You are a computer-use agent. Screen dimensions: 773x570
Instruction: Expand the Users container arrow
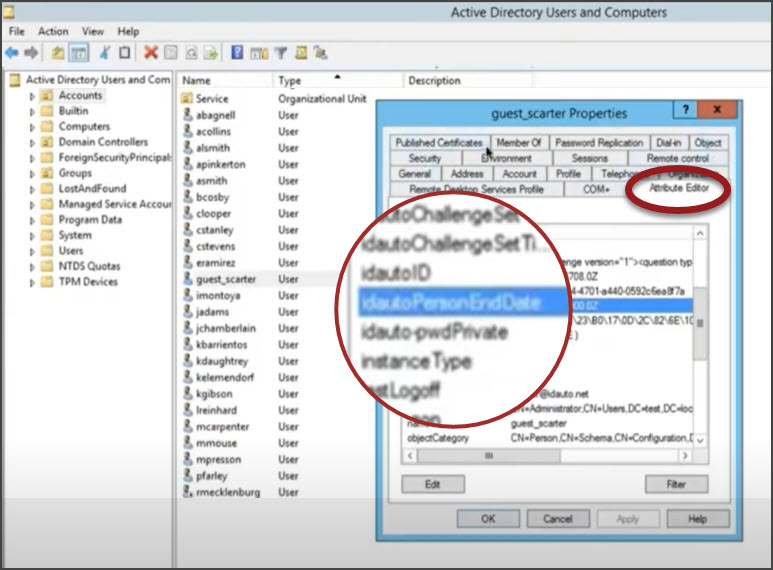pos(32,251)
